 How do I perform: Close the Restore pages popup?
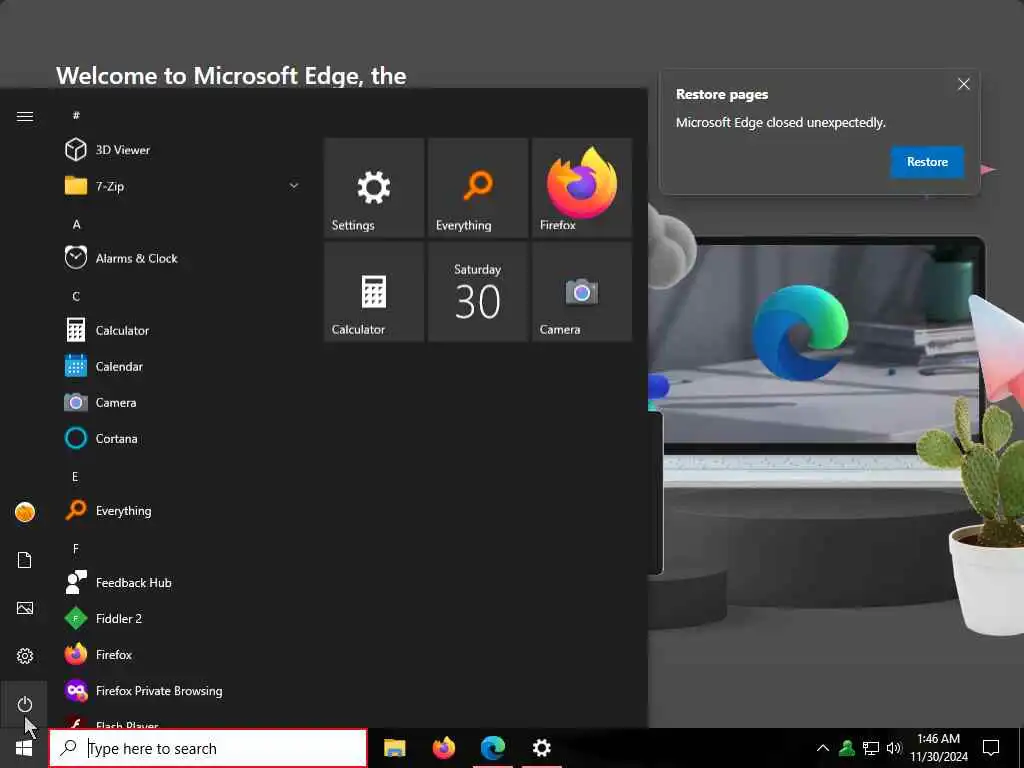[x=963, y=84]
